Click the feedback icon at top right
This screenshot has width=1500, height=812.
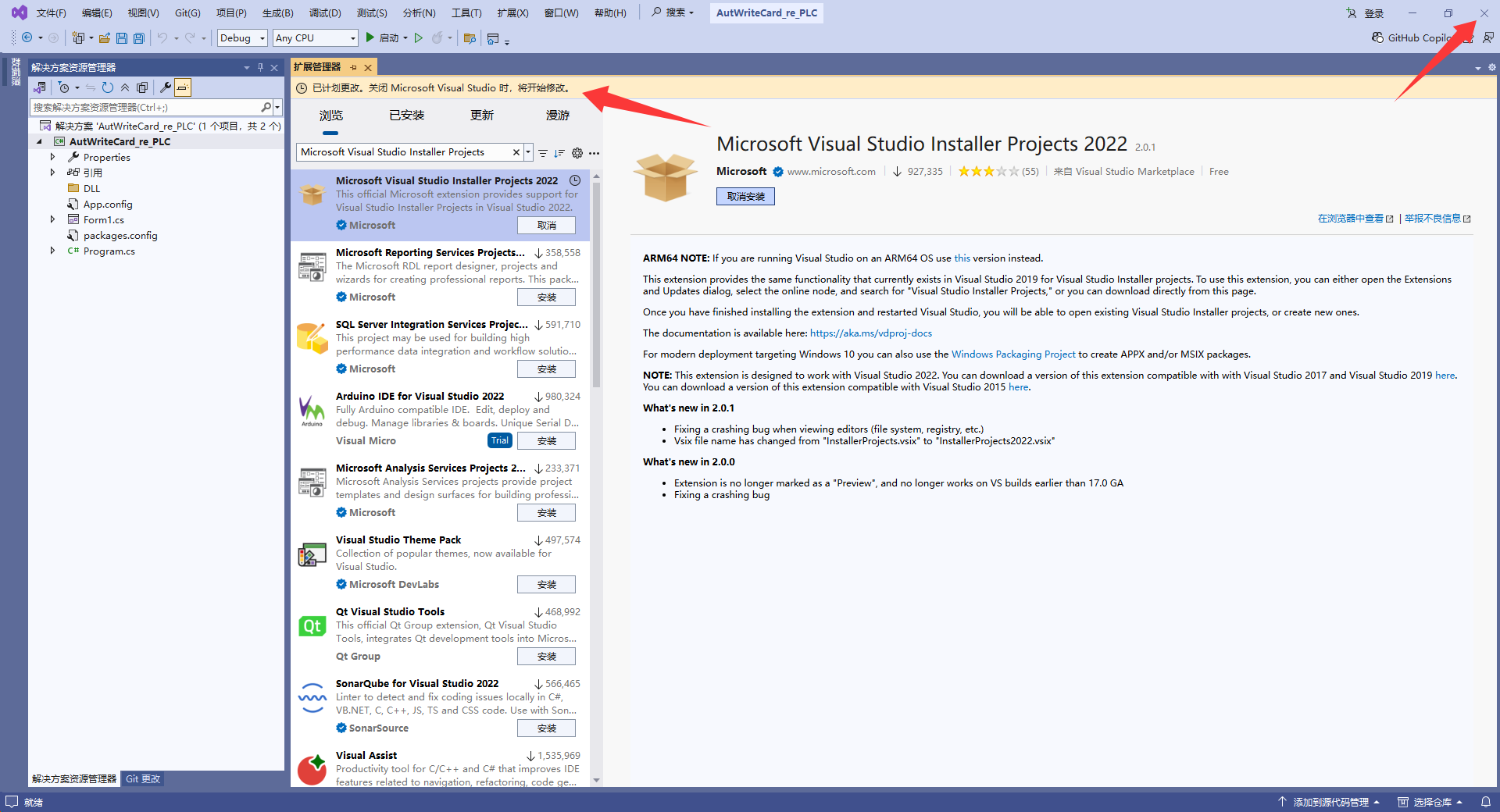(x=1487, y=37)
